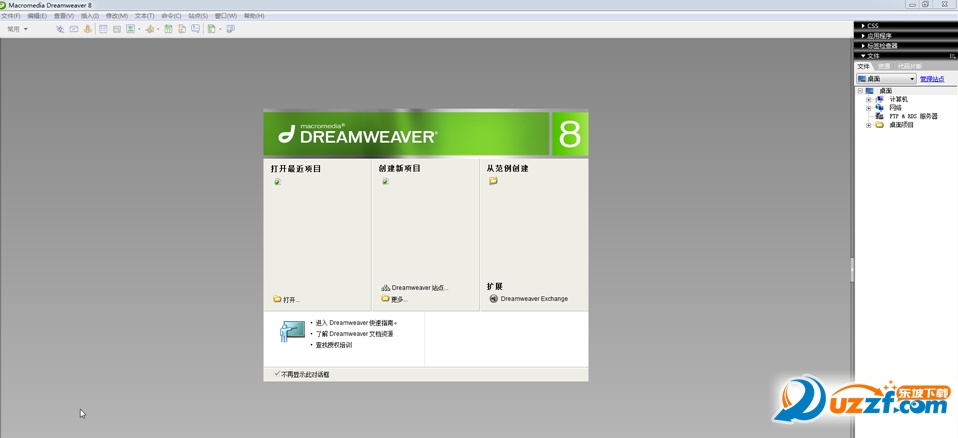Click the Hyperlink icon in the Insert bar
The image size is (958, 438).
(x=60, y=29)
